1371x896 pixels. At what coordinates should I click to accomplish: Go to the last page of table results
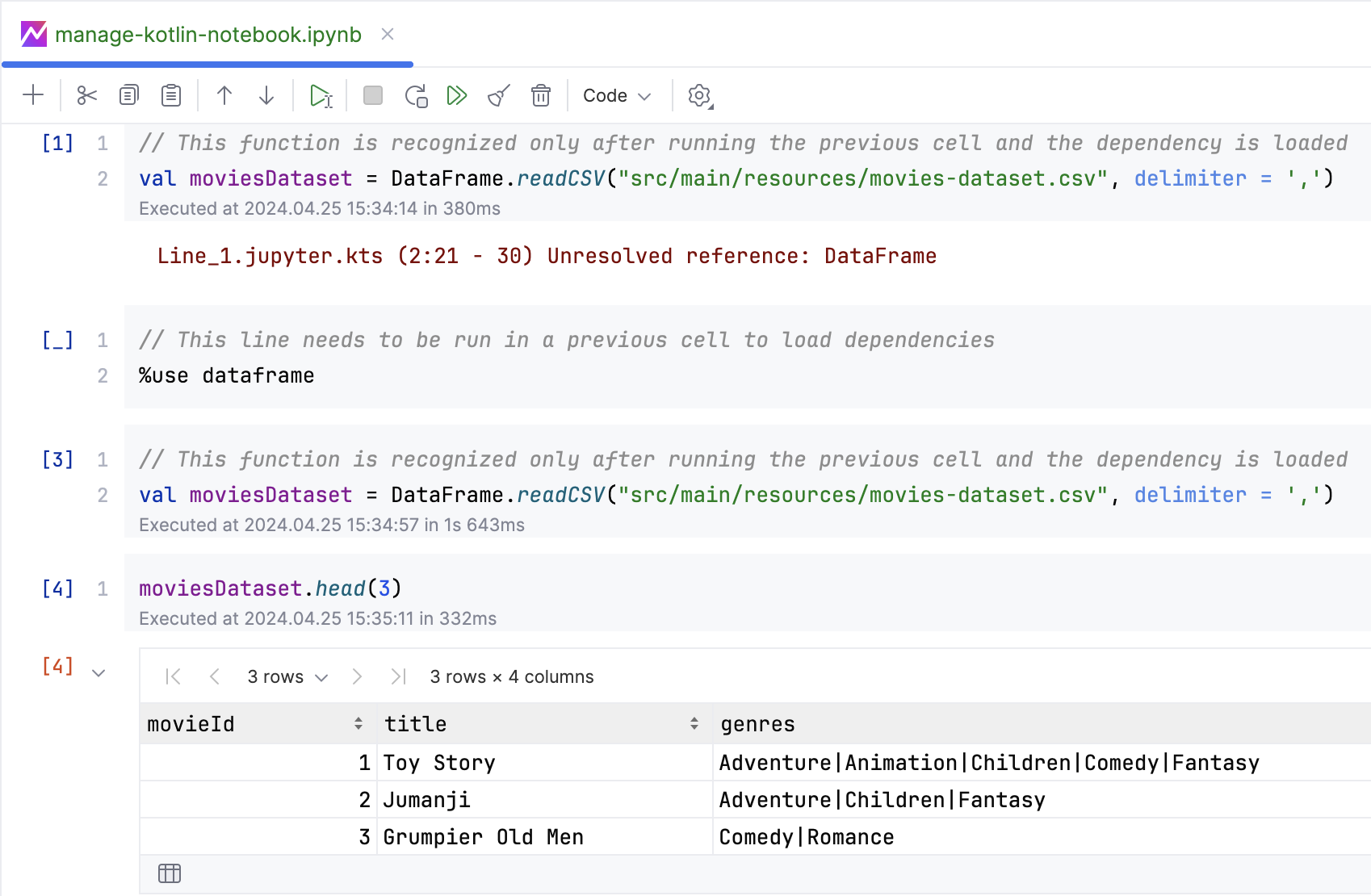(397, 676)
